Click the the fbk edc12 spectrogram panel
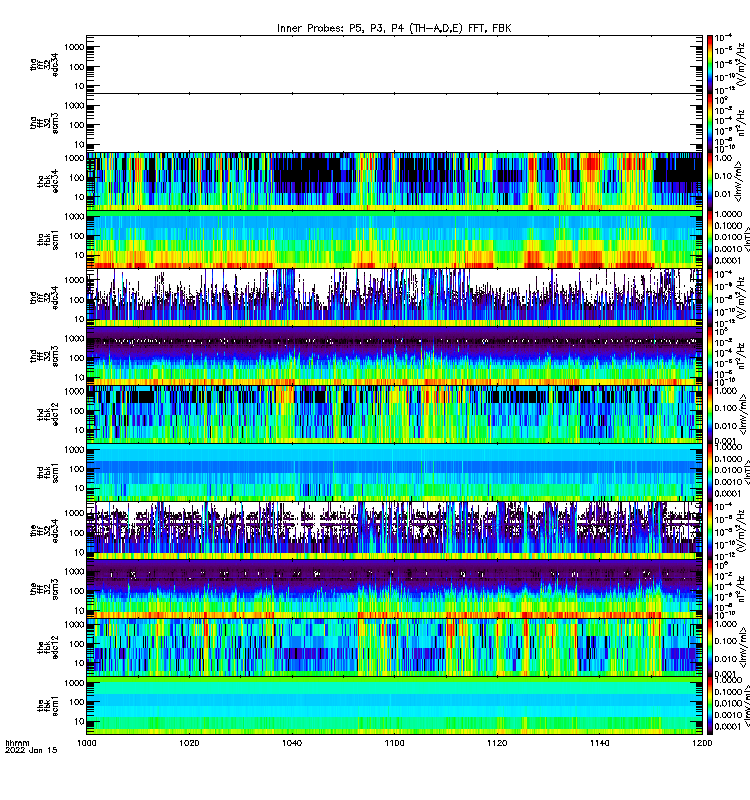Screen dimensions: 750x800 coord(394,647)
